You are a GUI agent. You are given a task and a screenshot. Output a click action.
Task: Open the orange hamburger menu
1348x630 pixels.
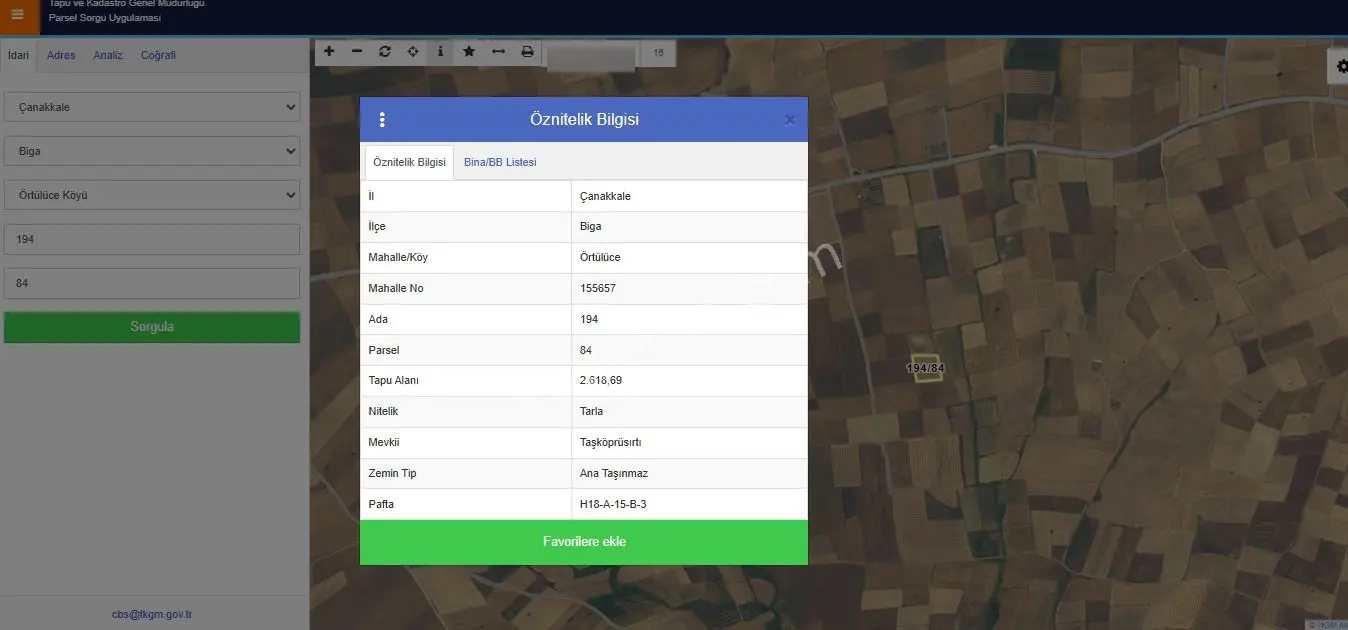[x=17, y=15]
